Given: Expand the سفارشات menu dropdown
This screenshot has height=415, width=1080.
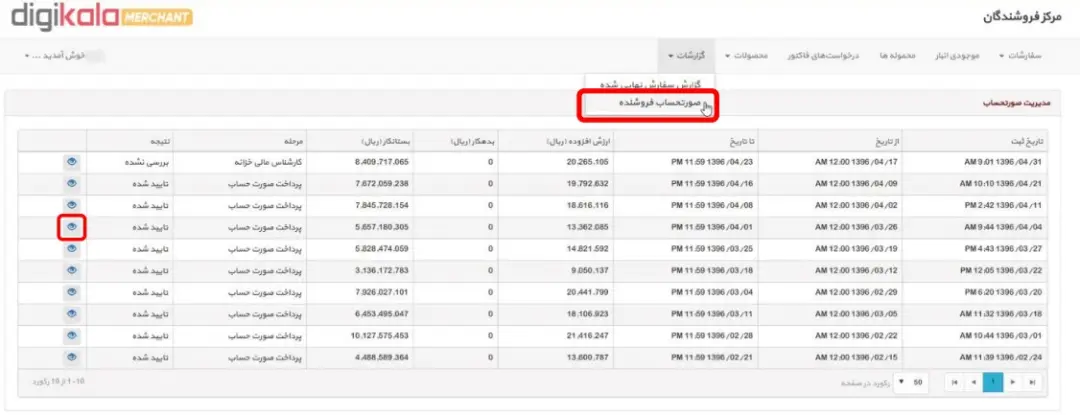Looking at the screenshot, I should point(1020,55).
